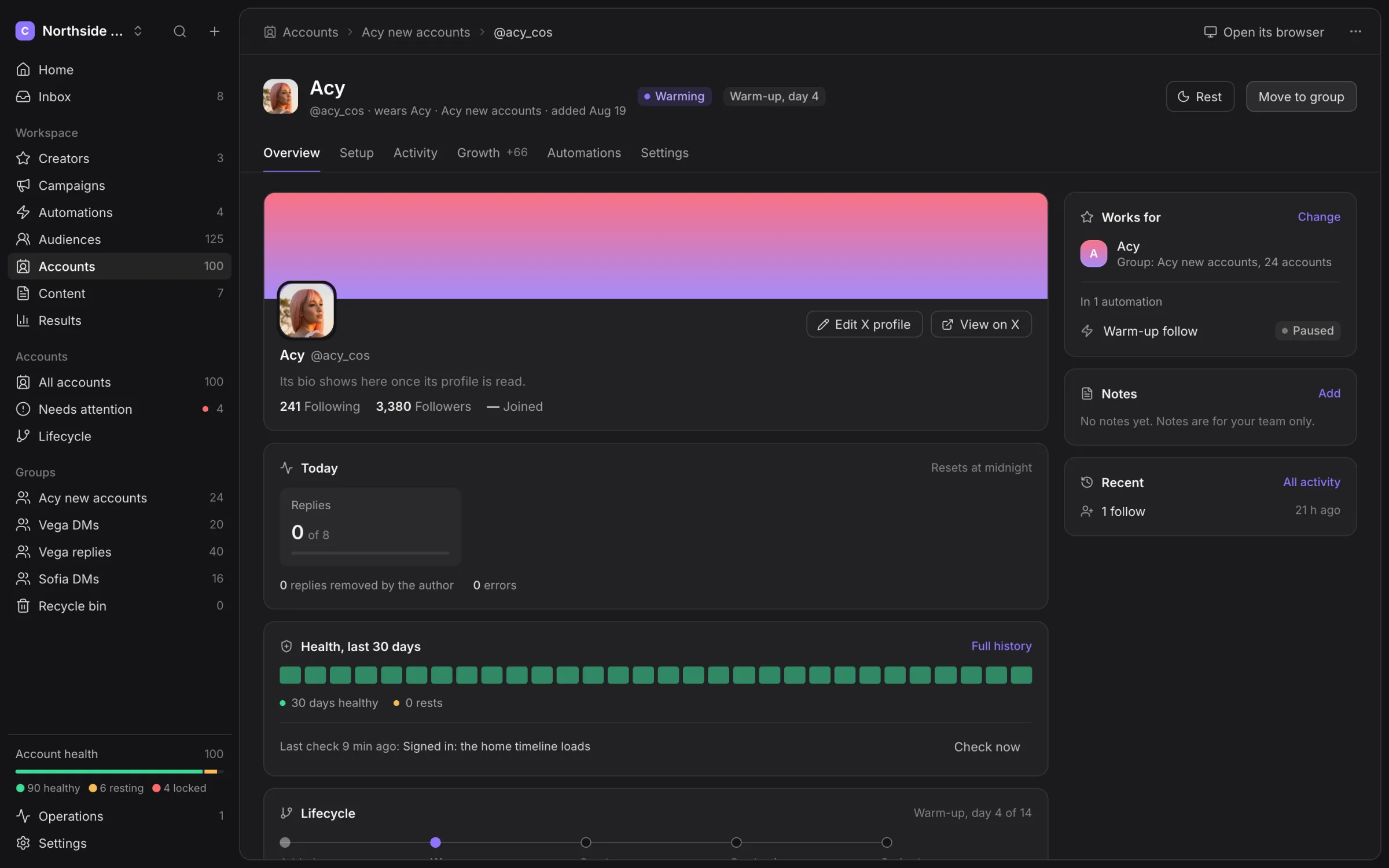Open Operations at the sidebar bottom
This screenshot has width=1389, height=868.
pyautogui.click(x=119, y=816)
